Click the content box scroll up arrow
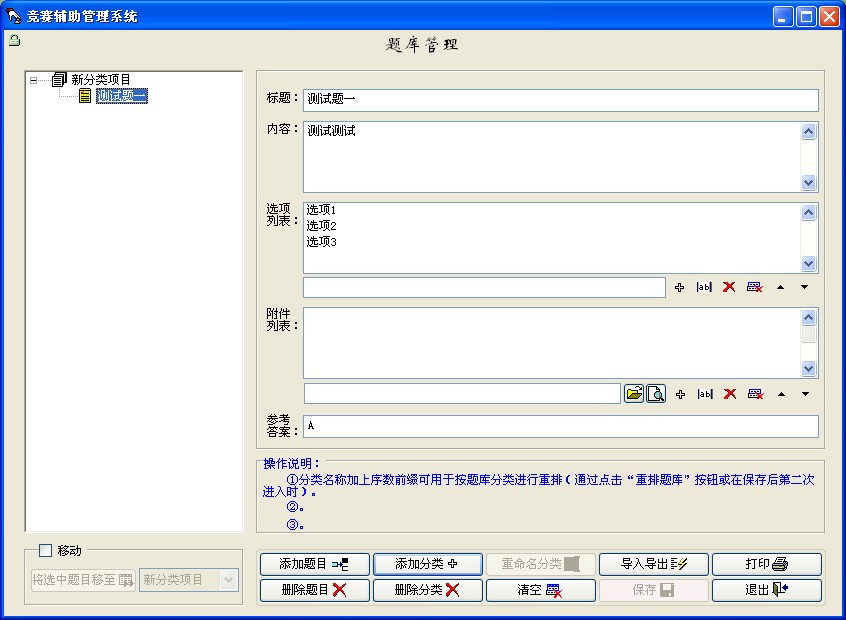846x620 pixels. (808, 132)
